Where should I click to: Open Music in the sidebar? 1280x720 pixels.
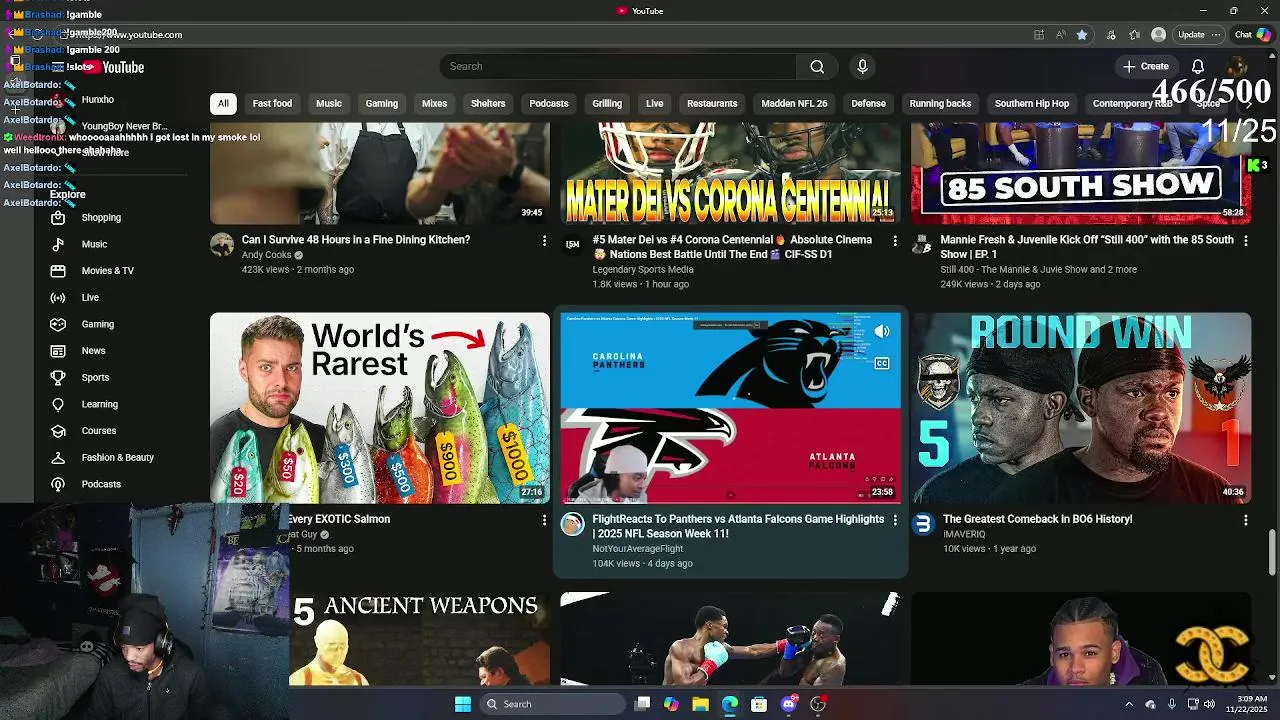(94, 244)
